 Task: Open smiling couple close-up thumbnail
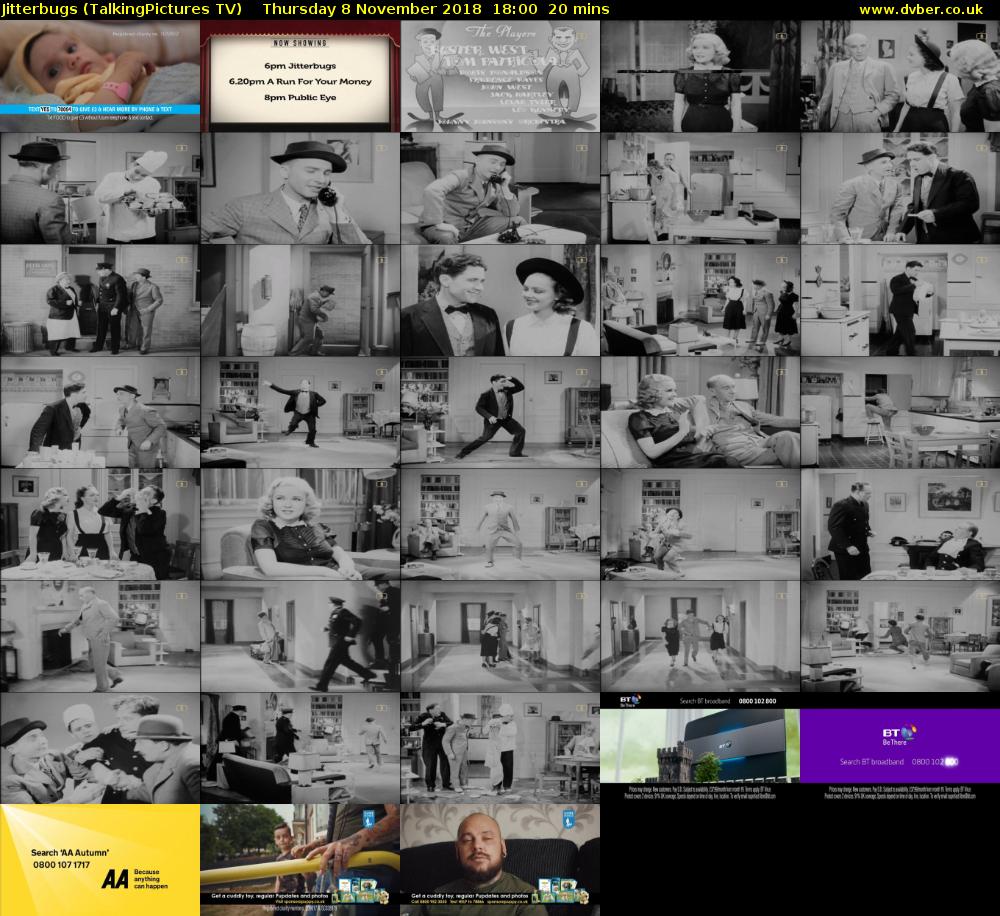(x=500, y=300)
